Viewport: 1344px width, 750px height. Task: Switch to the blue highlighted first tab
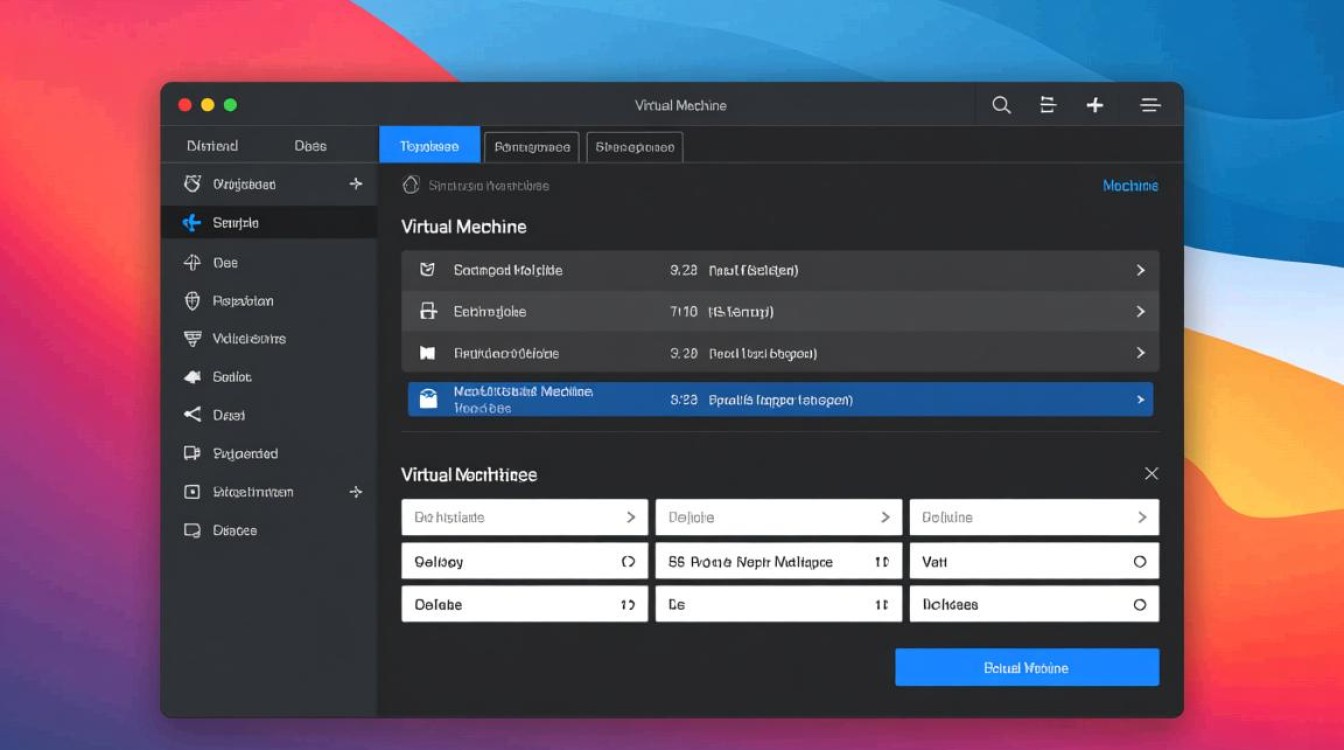point(429,146)
